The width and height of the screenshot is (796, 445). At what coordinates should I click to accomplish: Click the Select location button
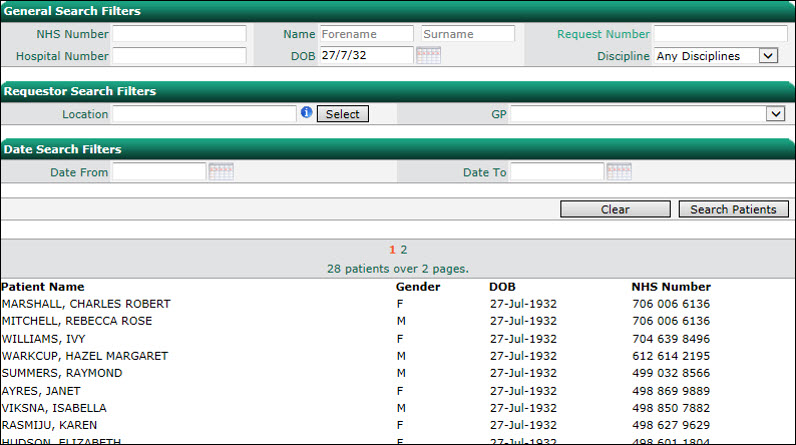click(343, 114)
